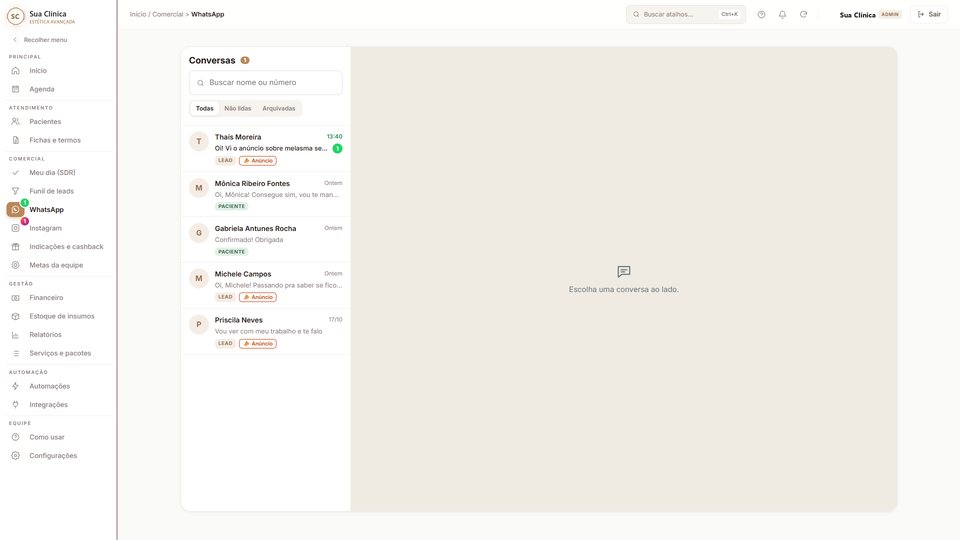Click the Instagram sidebar icon

pyautogui.click(x=15, y=228)
